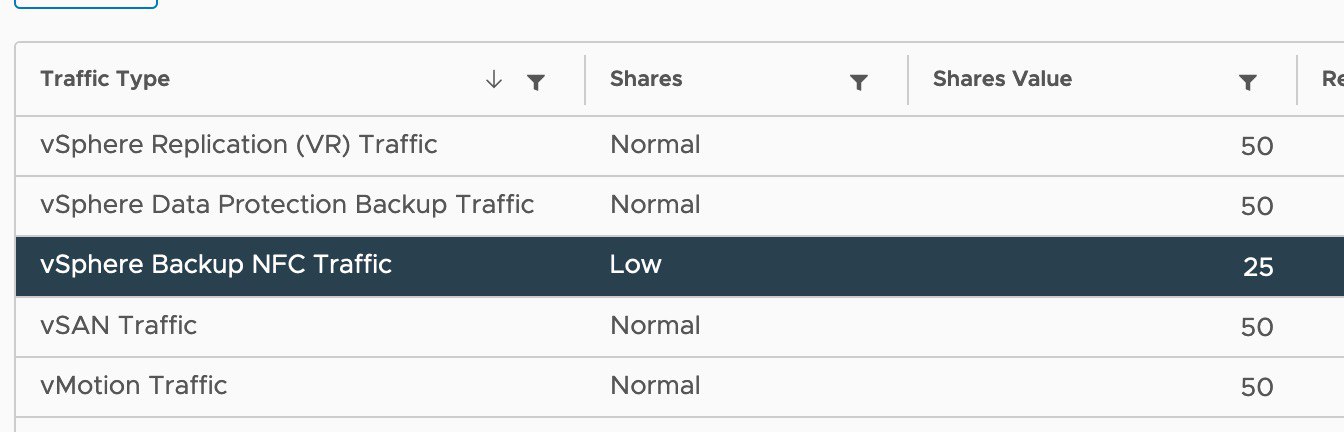Viewport: 1344px width, 432px height.
Task: Select the vSAN Traffic row
Action: [x=680, y=326]
